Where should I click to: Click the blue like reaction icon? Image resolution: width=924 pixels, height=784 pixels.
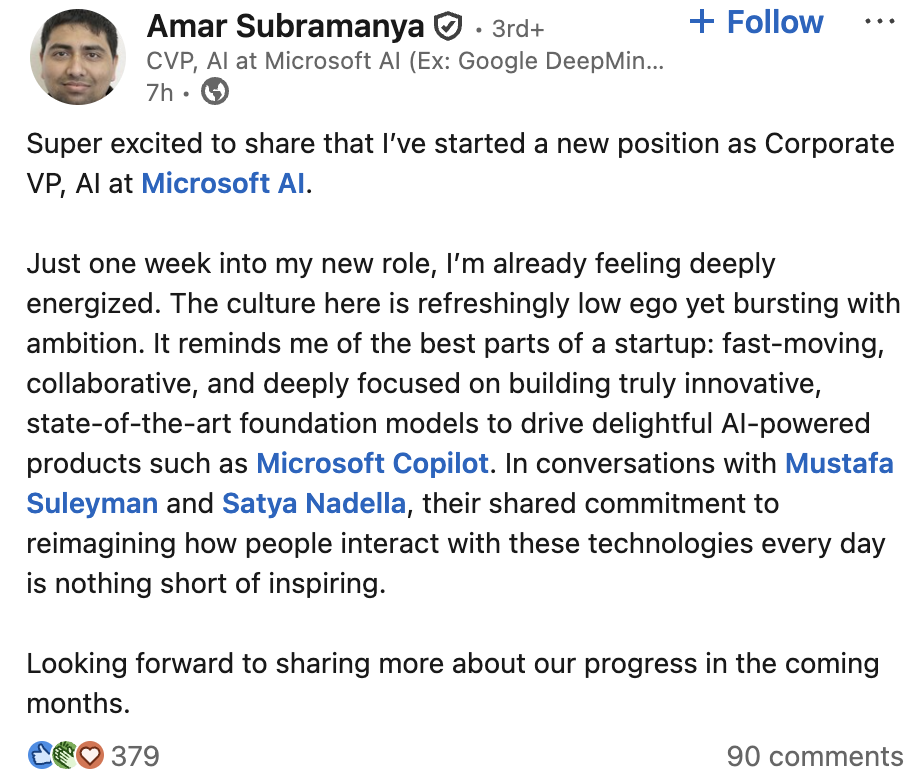(41, 755)
